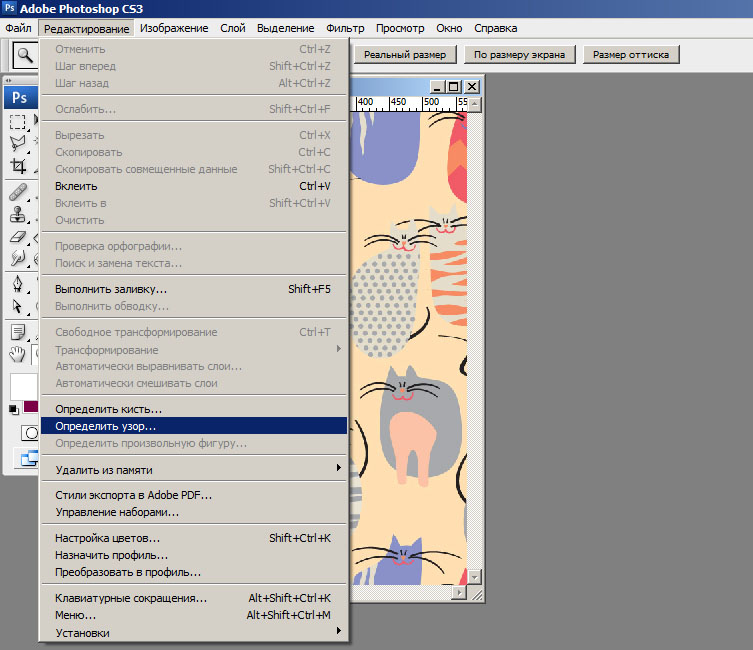
Task: Choose Клавиатурные сокращения menu item
Action: point(194,598)
